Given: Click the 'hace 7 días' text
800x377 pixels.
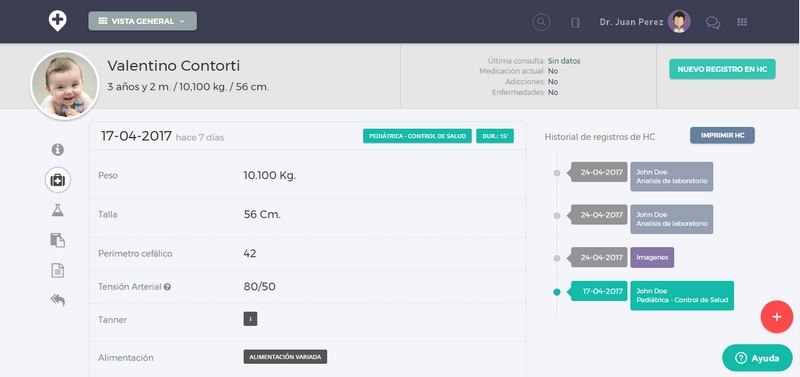Looking at the screenshot, I should point(199,138).
